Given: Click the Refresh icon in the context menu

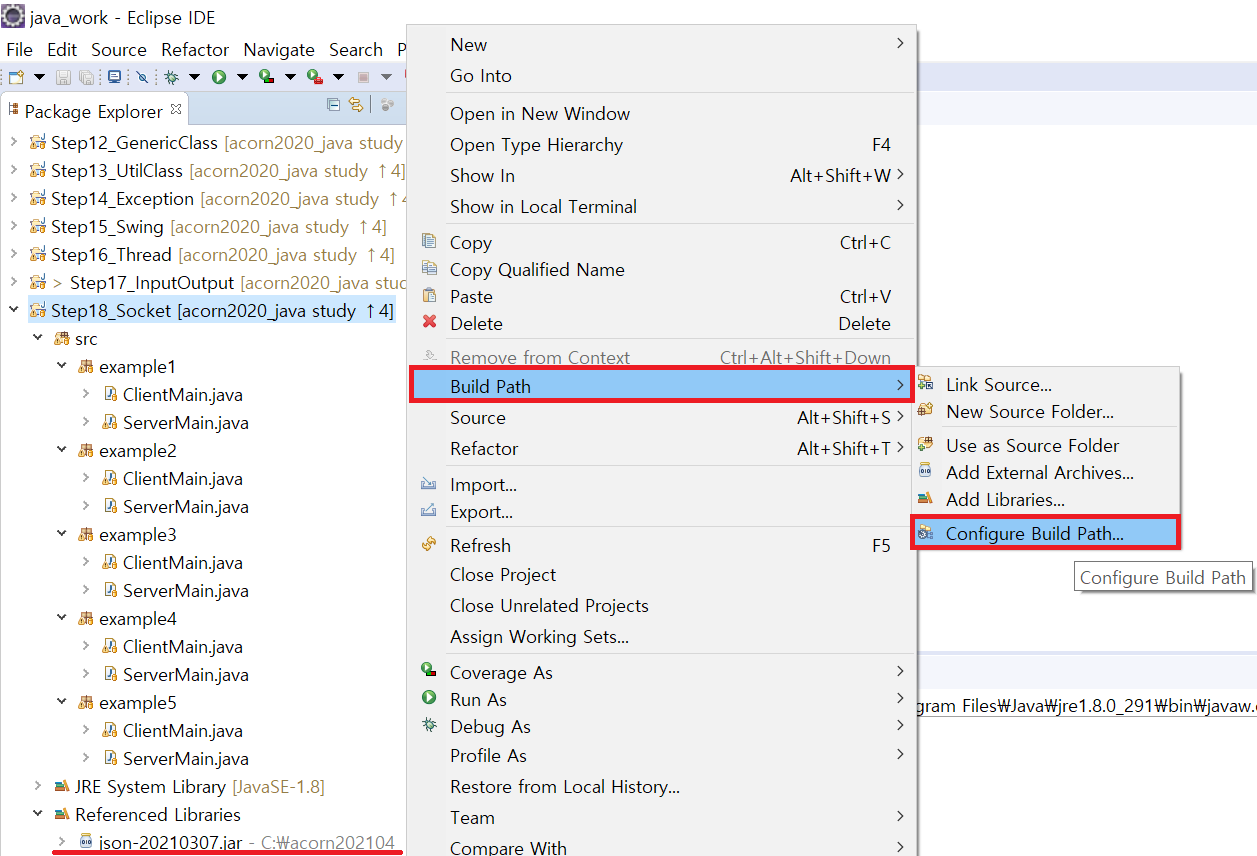Looking at the screenshot, I should [430, 545].
